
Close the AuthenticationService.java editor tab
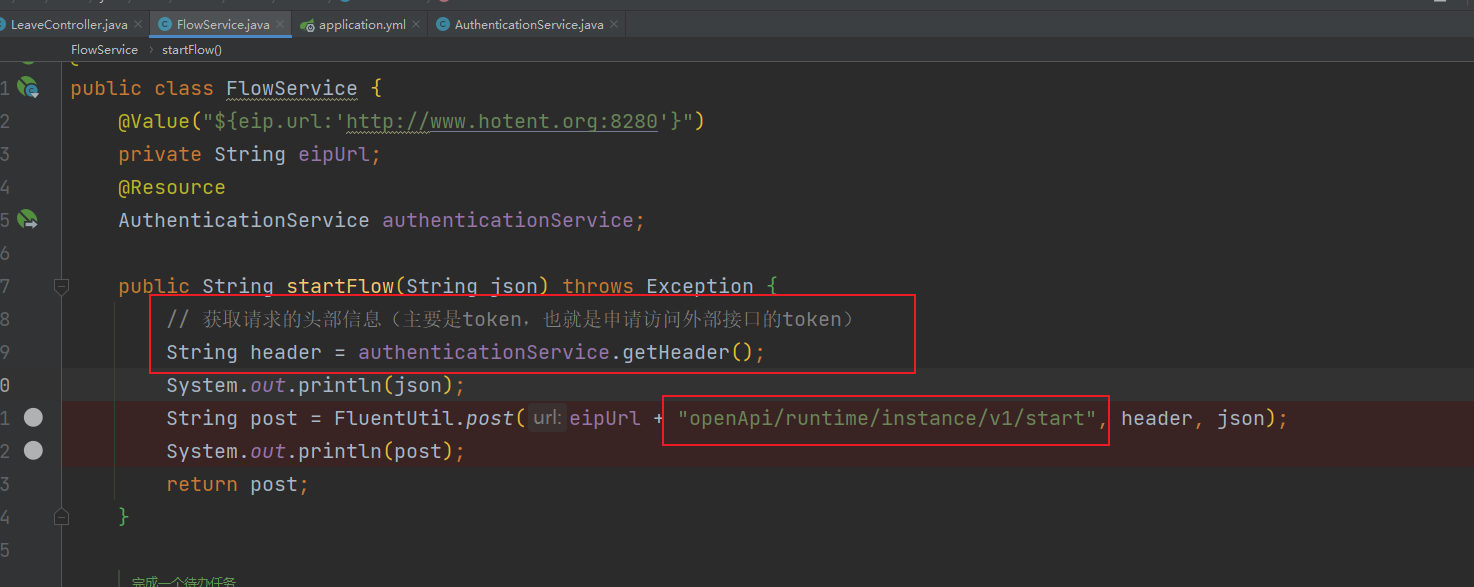(615, 24)
